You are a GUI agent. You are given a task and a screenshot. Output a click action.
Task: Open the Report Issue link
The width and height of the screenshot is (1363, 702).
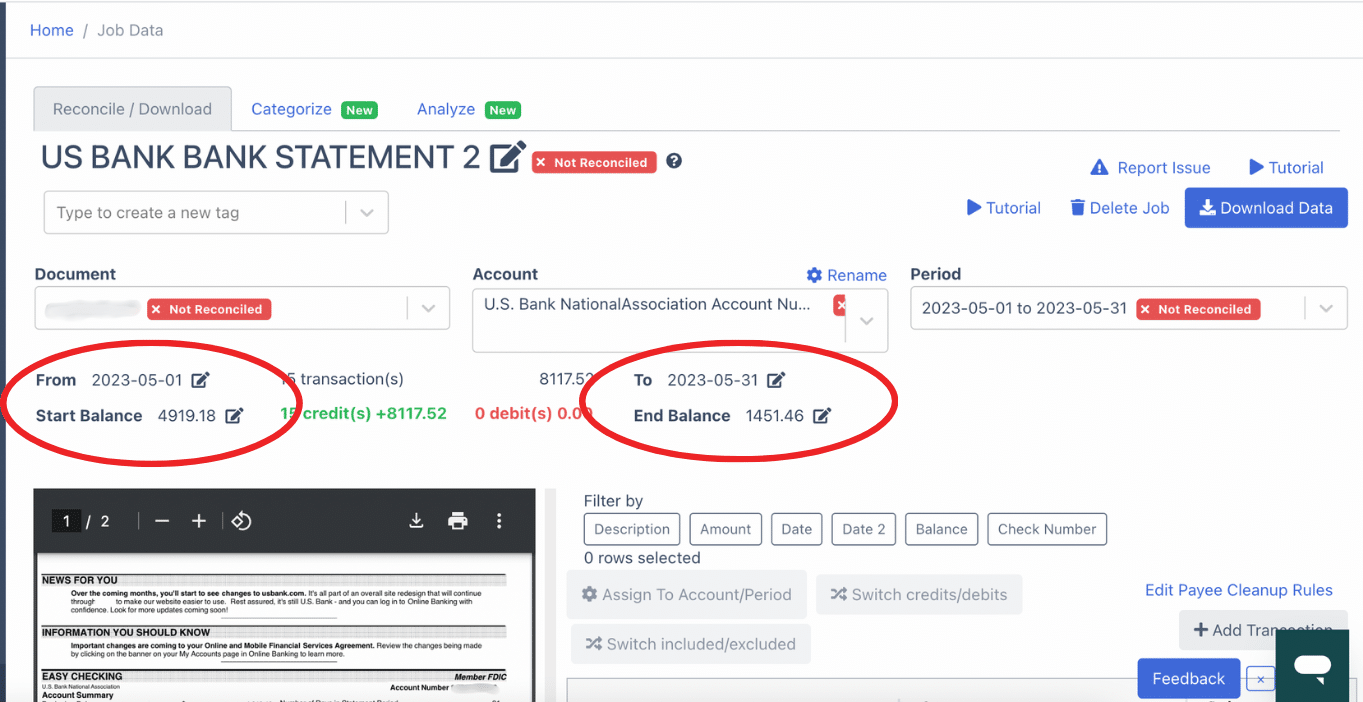click(x=1150, y=168)
